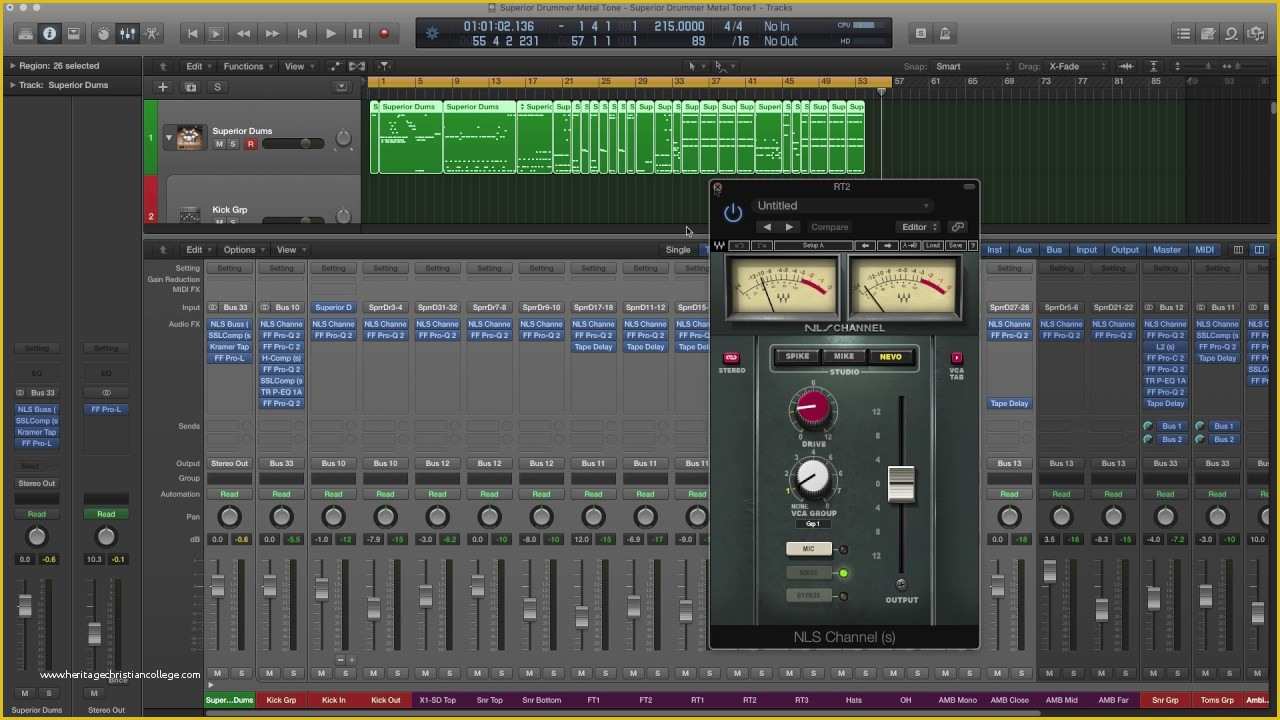Open the Drag X-Fade dropdown
This screenshot has width=1280, height=720.
click(1075, 66)
